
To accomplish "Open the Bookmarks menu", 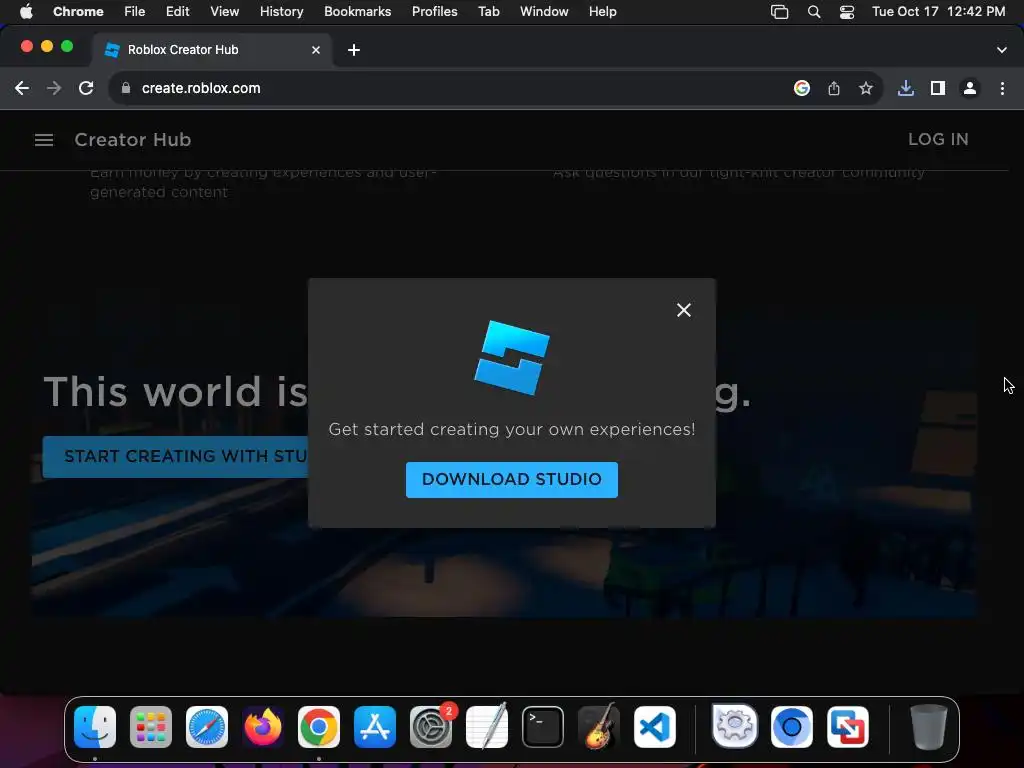I will click(x=358, y=12).
